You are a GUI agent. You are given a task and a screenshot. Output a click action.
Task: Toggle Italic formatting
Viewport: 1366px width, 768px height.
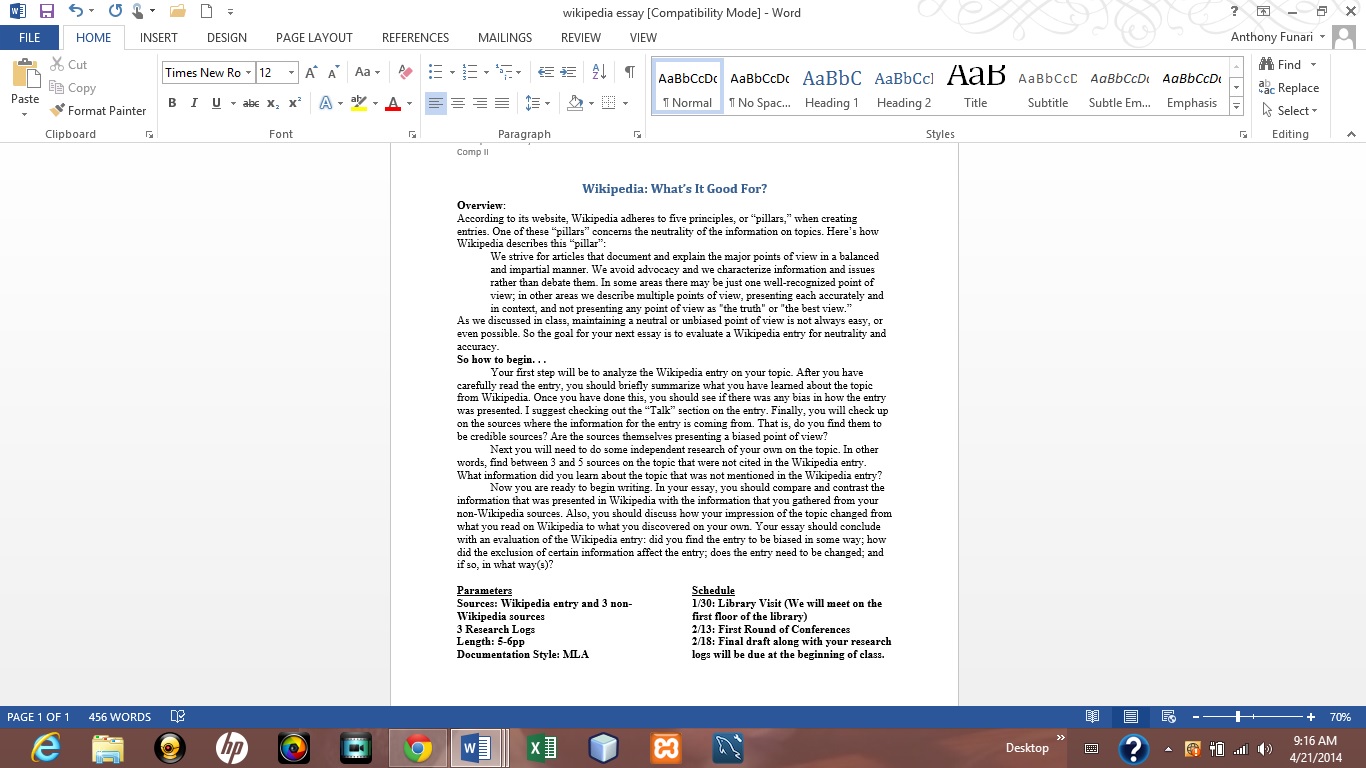194,103
